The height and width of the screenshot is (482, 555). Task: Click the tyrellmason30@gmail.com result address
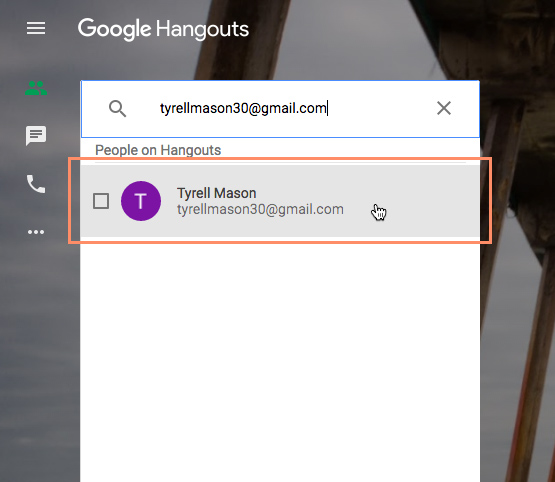260,209
